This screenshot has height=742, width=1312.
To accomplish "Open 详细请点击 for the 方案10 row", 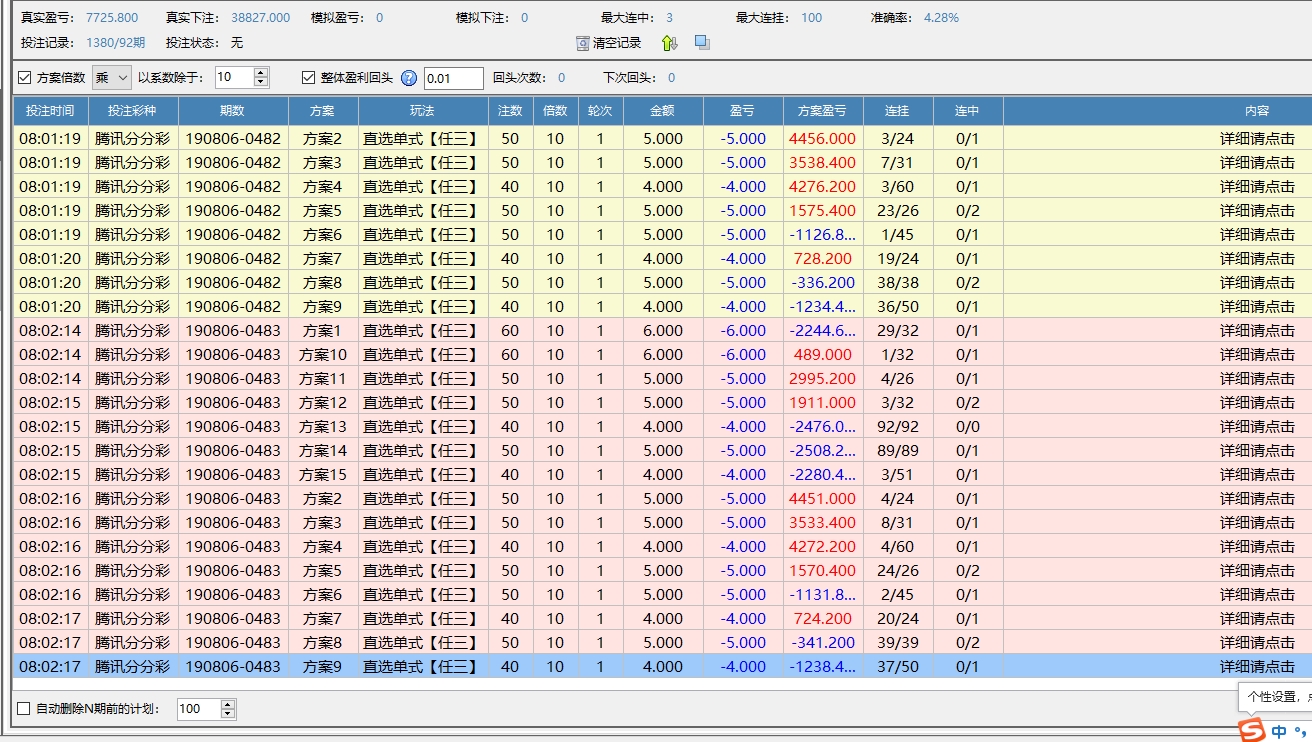I will click(1257, 355).
